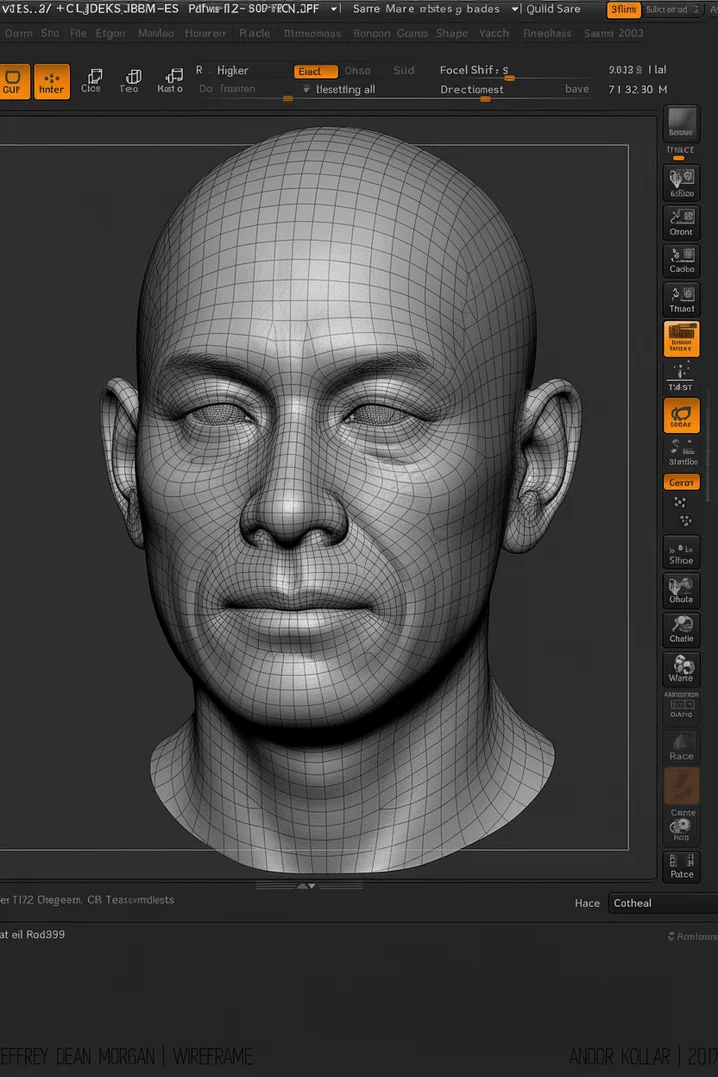This screenshot has height=1077, width=718.
Task: Click the orange Gerat button
Action: pyautogui.click(x=681, y=482)
